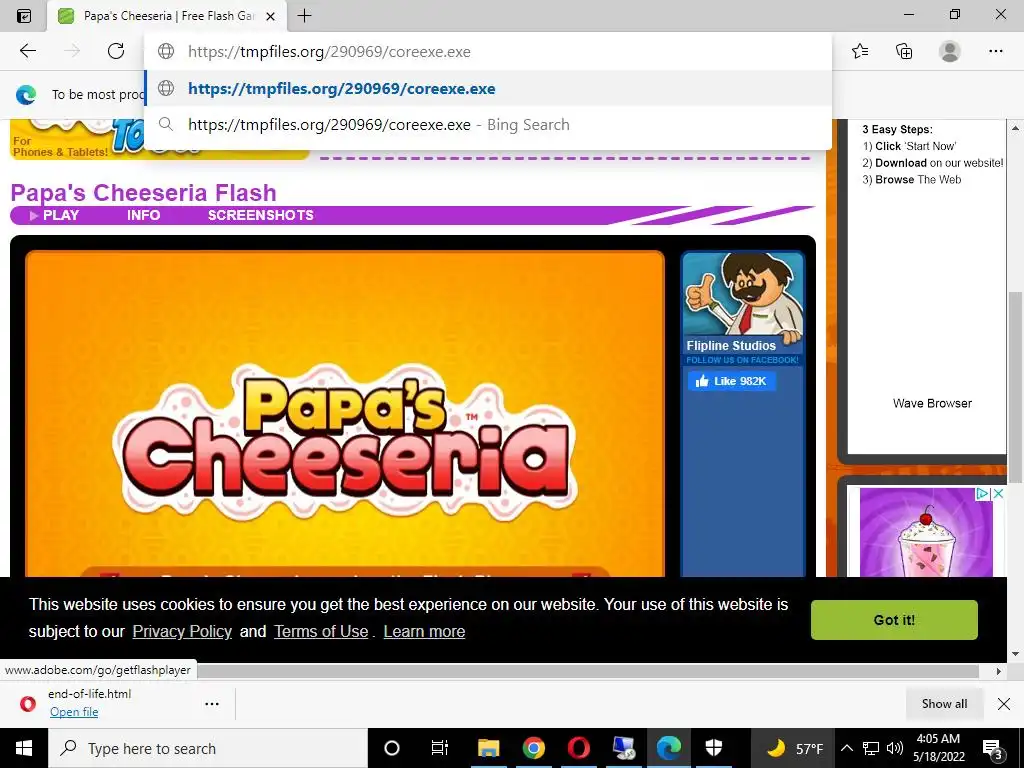This screenshot has height=768, width=1024.
Task: Go back using the browser back arrow
Action: 27,51
